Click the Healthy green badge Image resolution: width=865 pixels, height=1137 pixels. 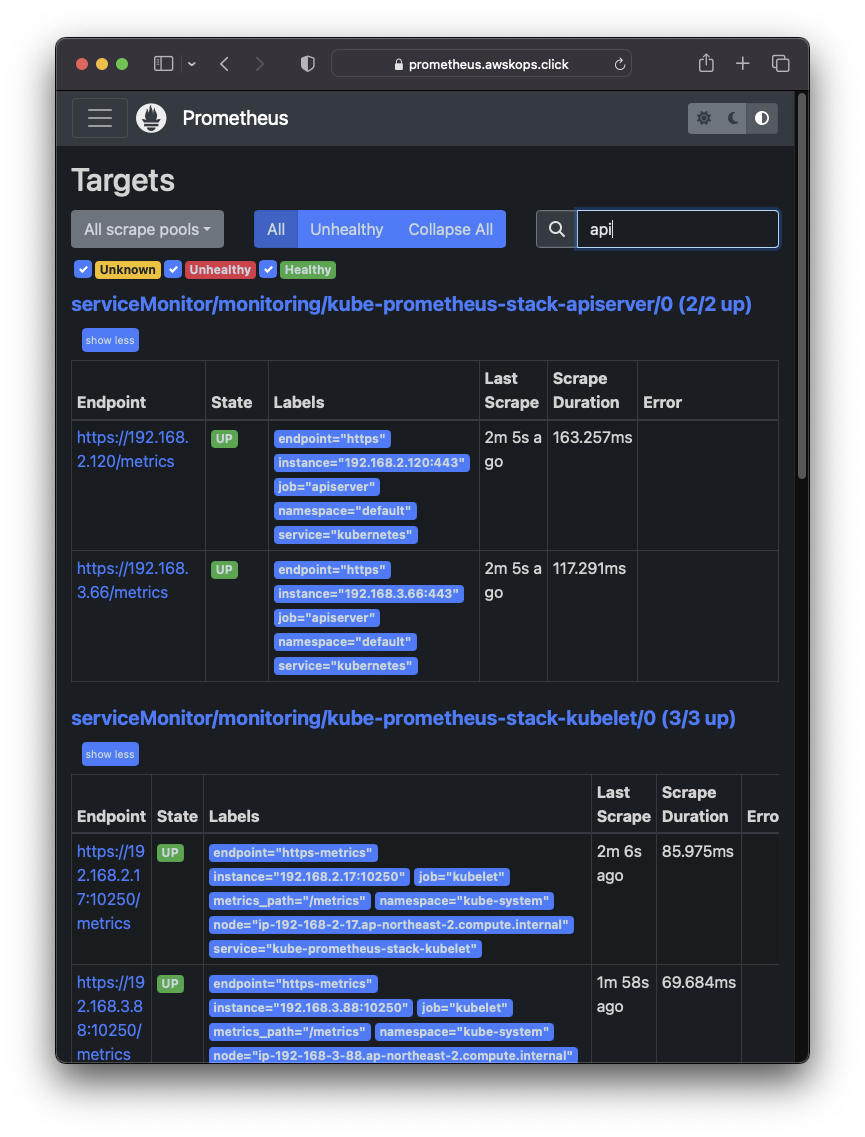point(307,270)
